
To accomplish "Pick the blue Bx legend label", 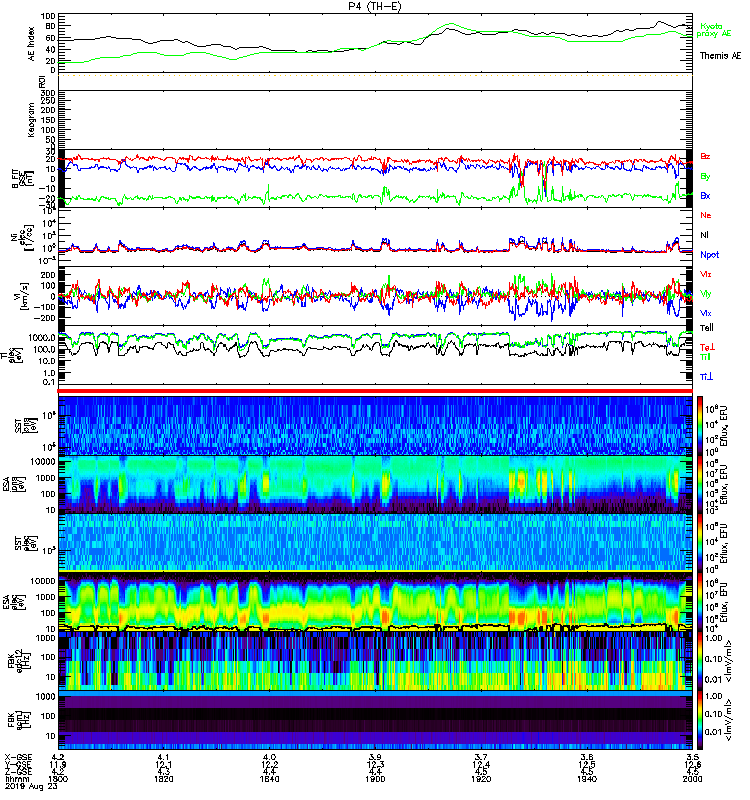I will tap(705, 195).
